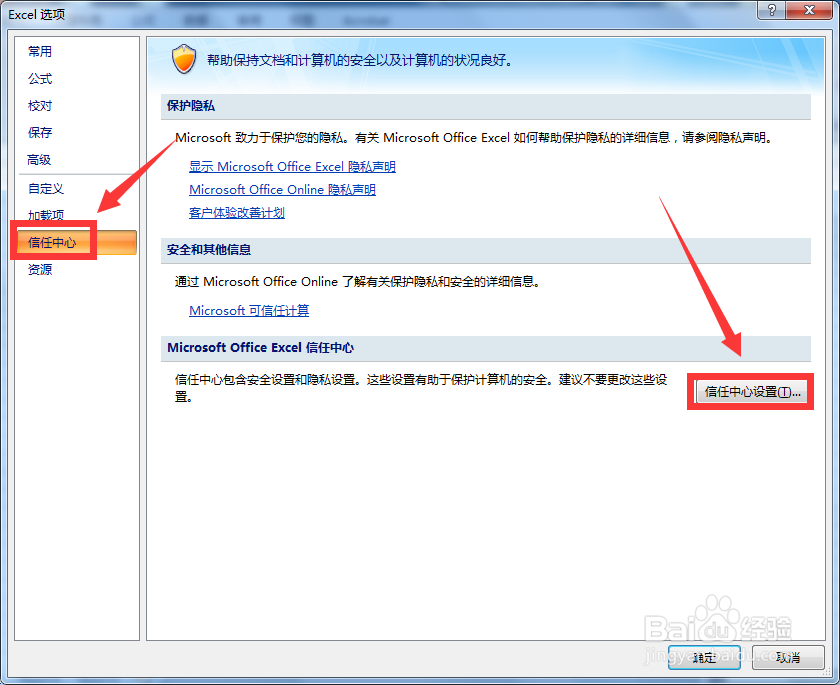Confirm with the 确定 button
The image size is (840, 685).
click(x=704, y=657)
